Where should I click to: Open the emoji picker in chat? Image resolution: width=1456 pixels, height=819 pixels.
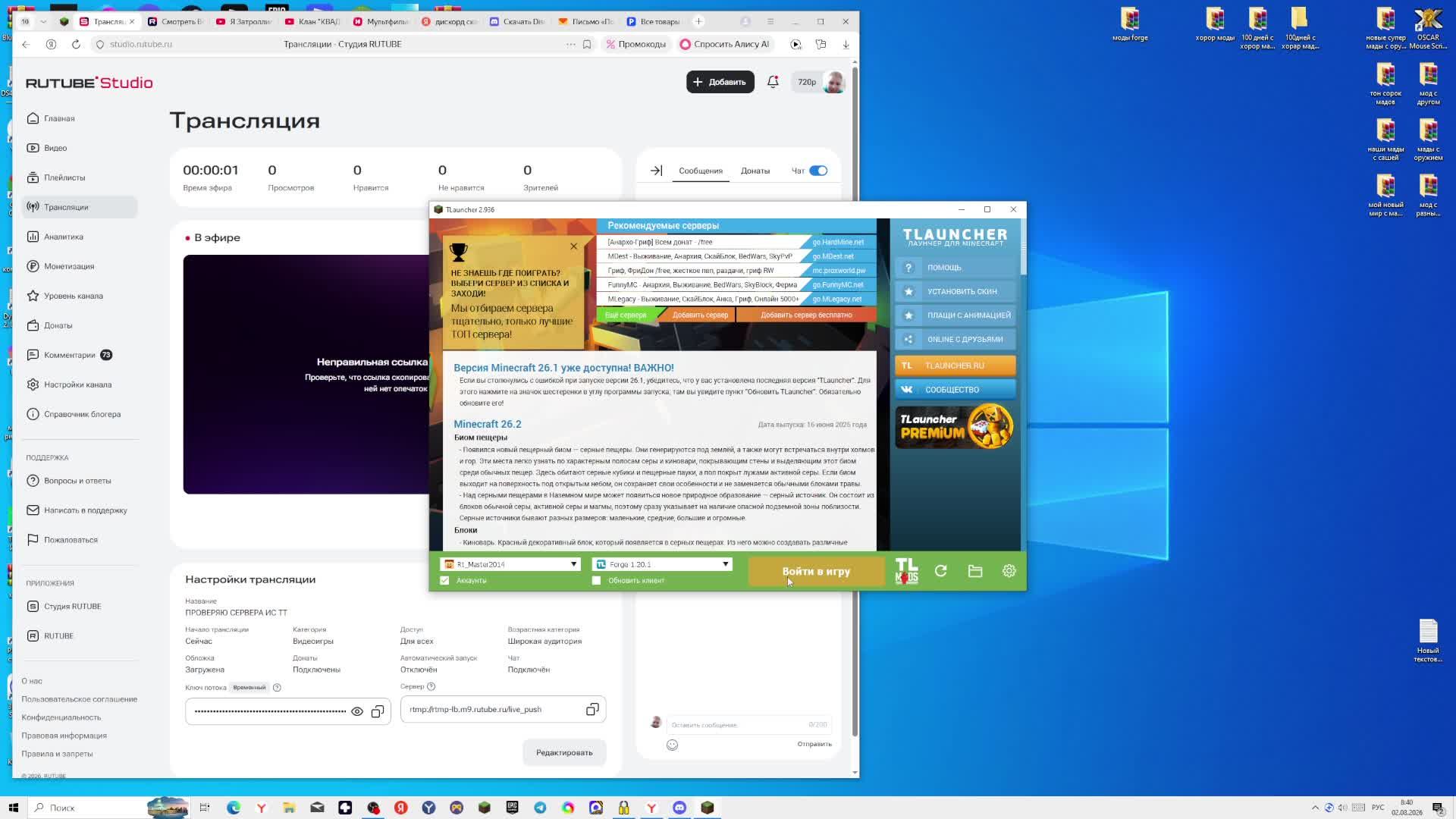tap(672, 745)
